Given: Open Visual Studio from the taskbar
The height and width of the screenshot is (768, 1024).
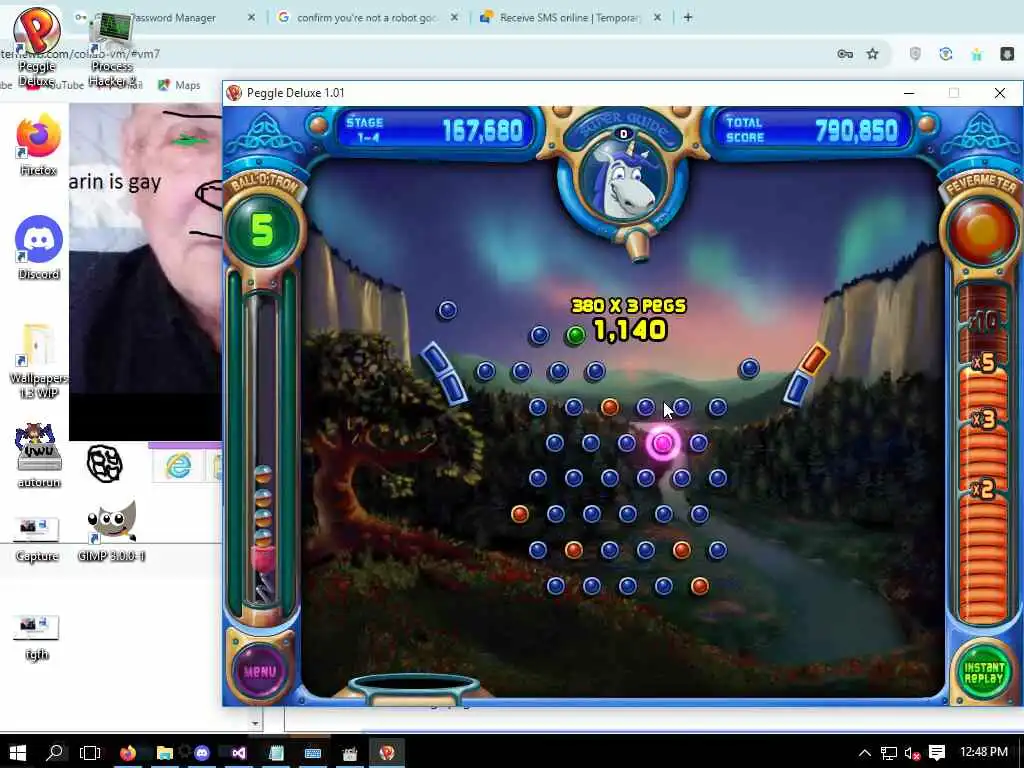Looking at the screenshot, I should 239,753.
